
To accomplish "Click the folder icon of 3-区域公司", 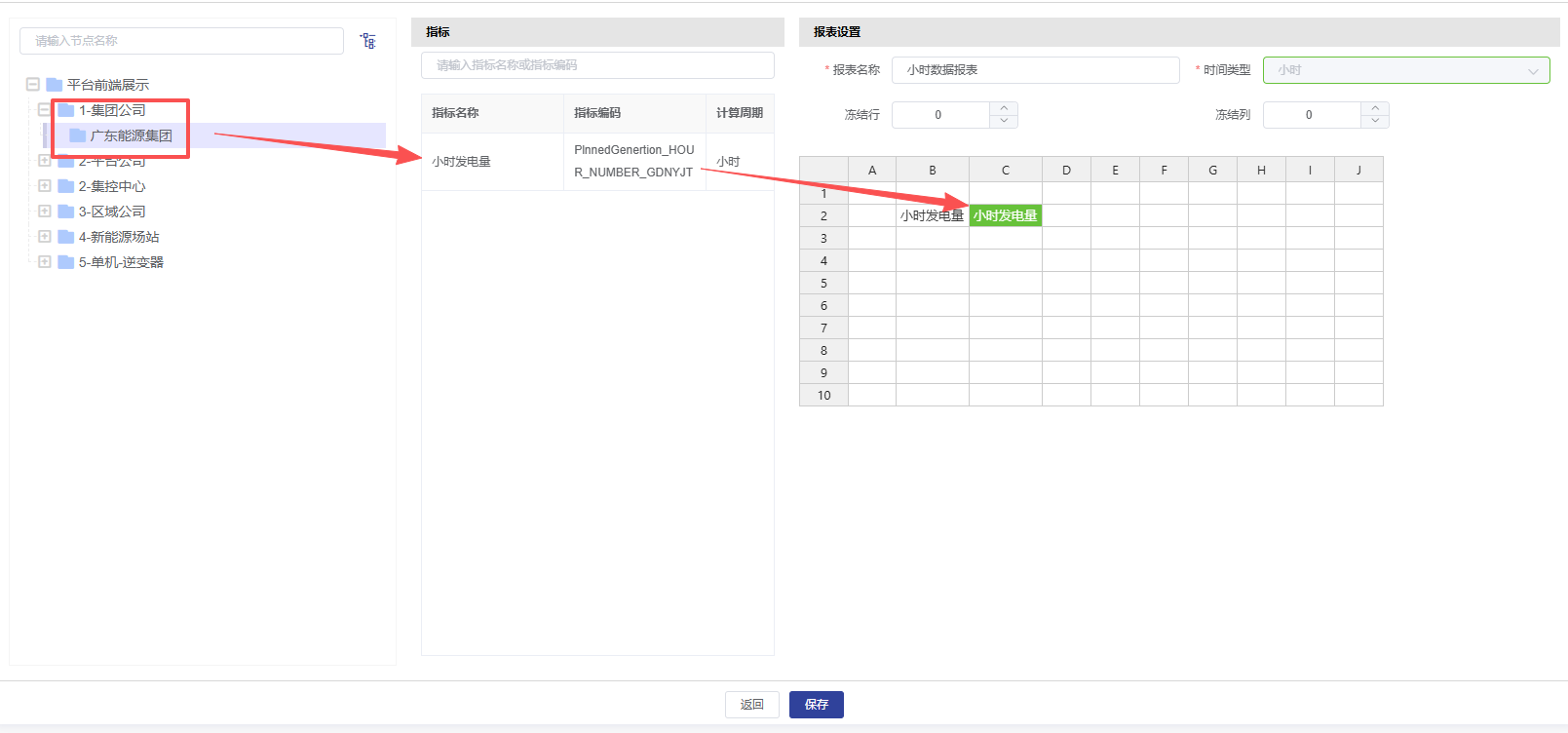I will (x=66, y=212).
